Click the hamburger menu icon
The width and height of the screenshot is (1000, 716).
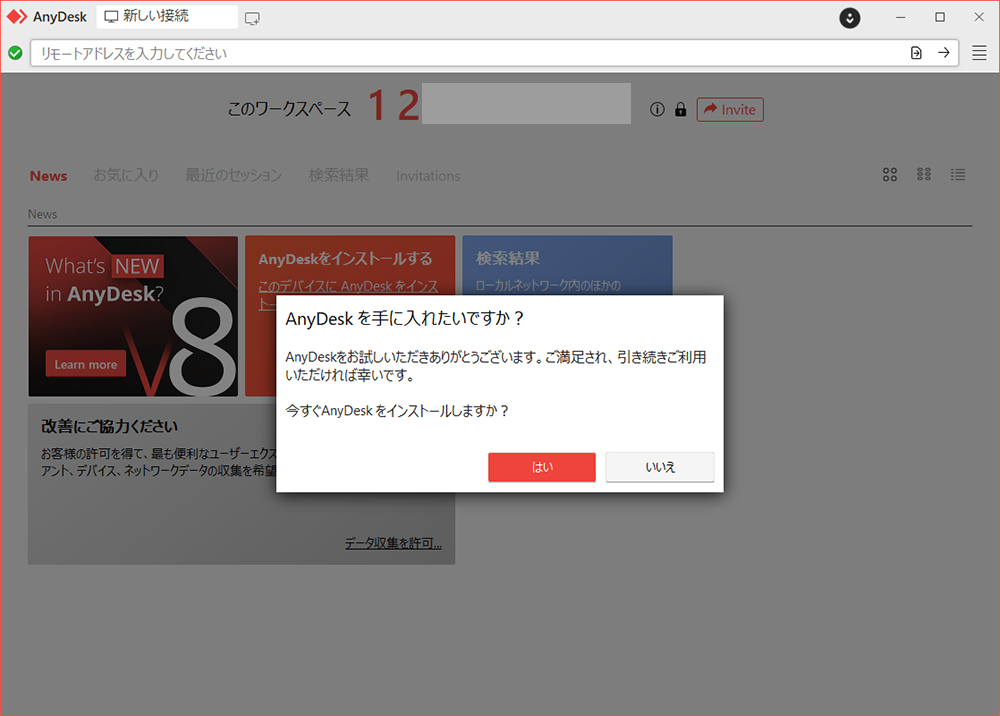coord(979,53)
